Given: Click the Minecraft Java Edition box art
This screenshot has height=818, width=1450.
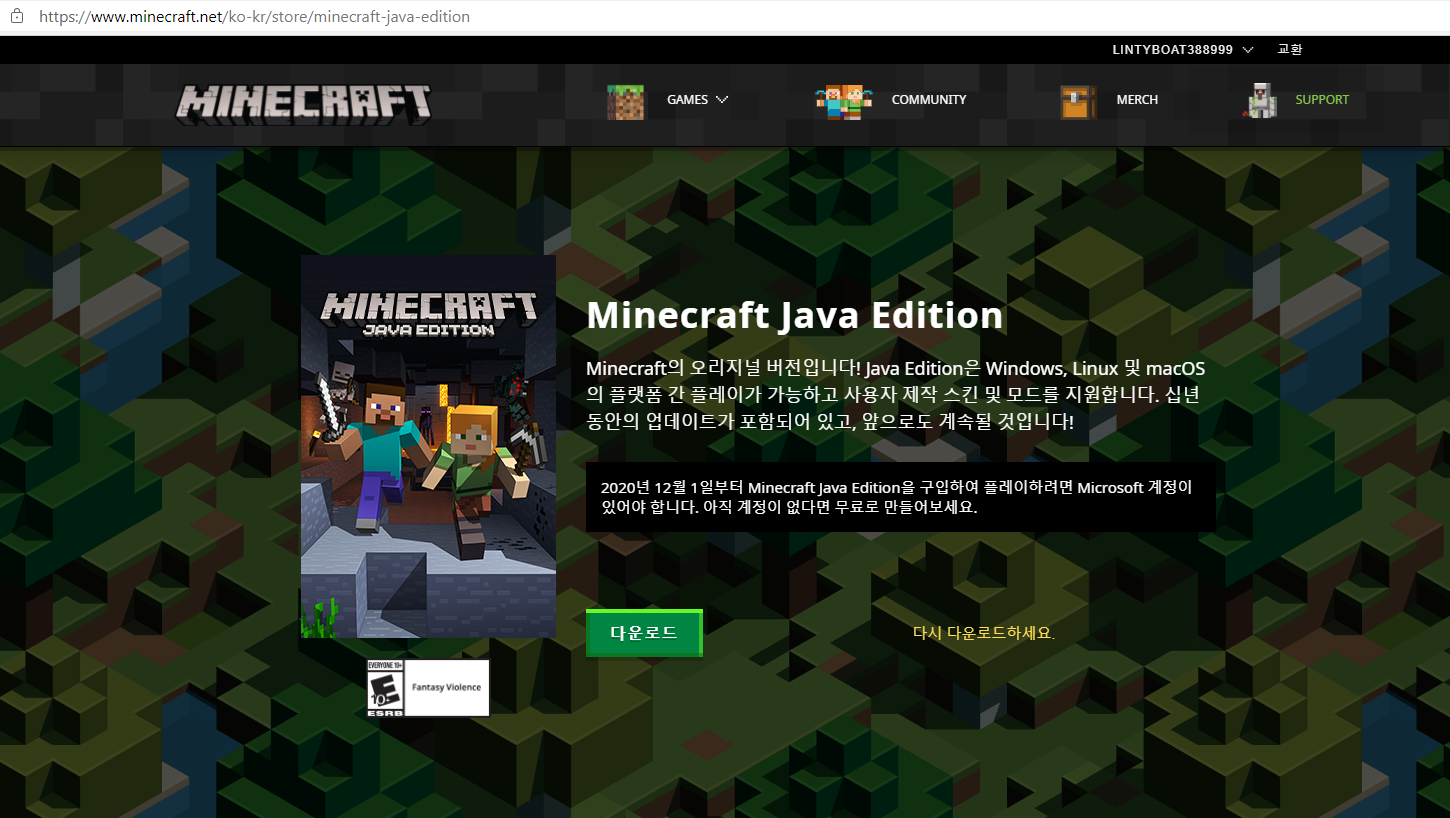Looking at the screenshot, I should coord(428,446).
